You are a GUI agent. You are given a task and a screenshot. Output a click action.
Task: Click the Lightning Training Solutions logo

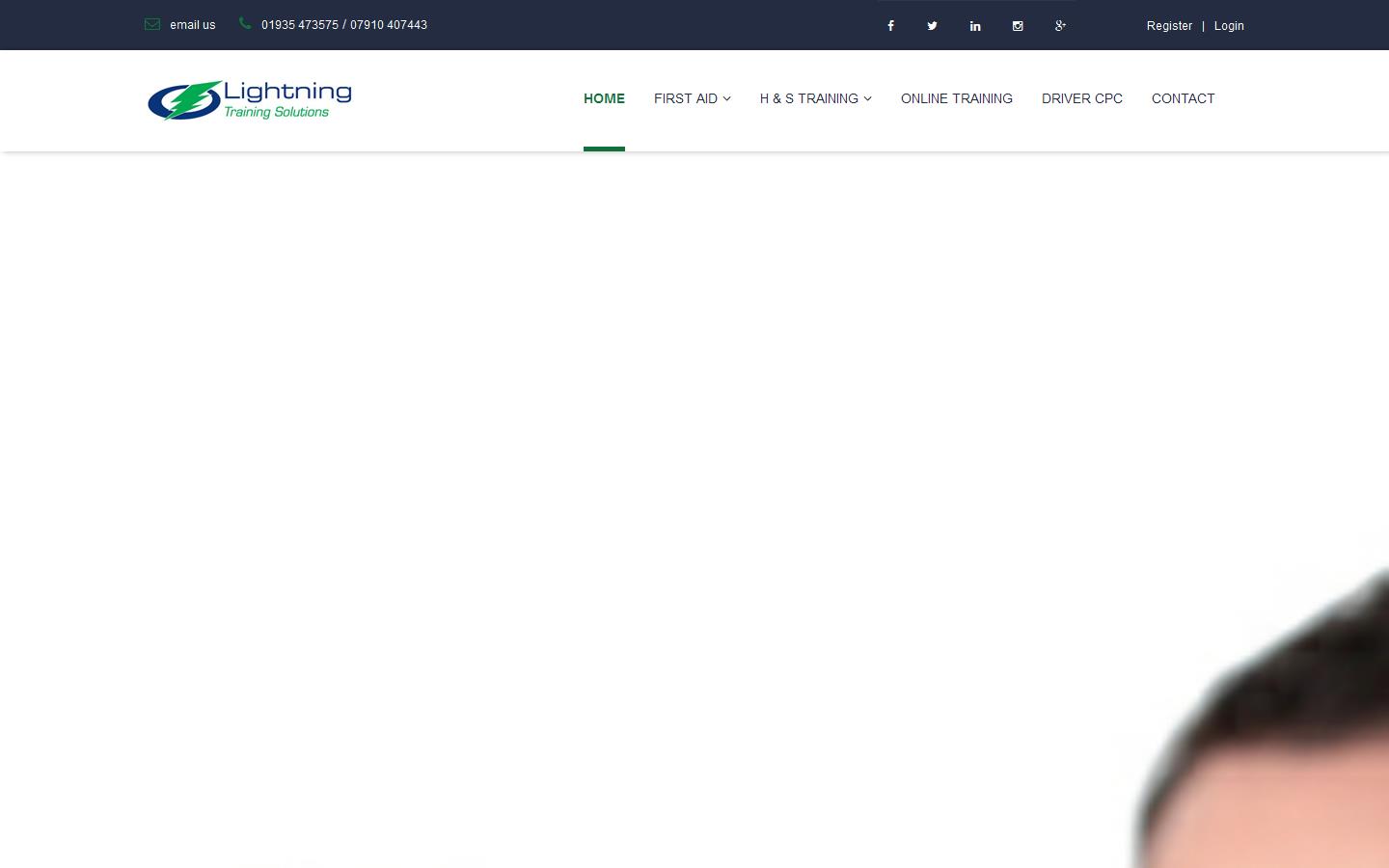point(249,100)
